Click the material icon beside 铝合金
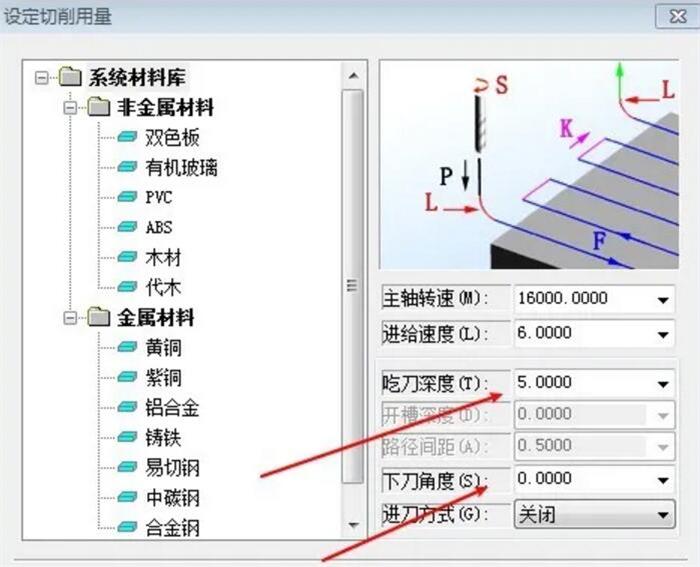 point(127,407)
